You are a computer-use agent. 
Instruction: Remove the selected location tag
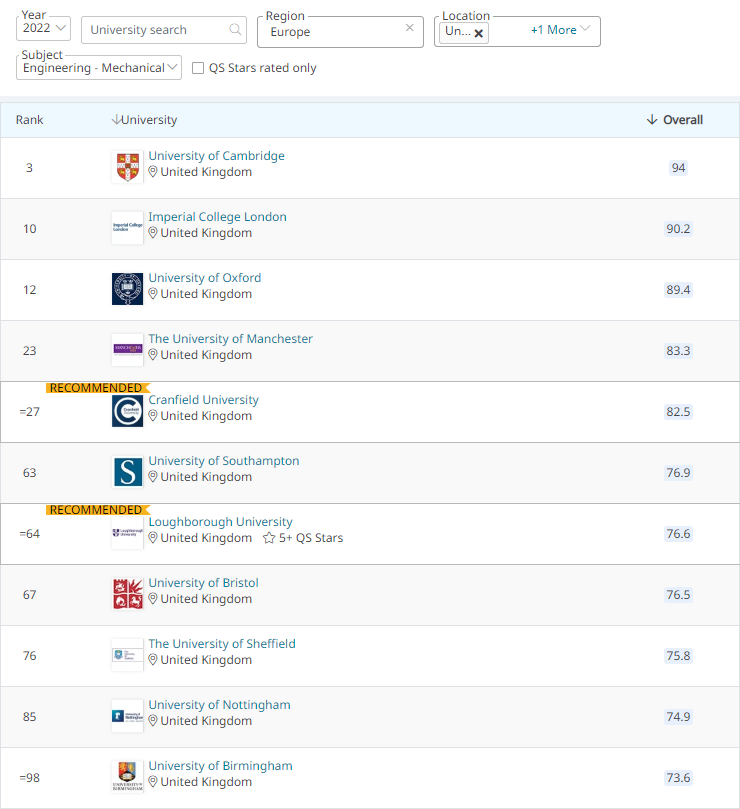479,33
